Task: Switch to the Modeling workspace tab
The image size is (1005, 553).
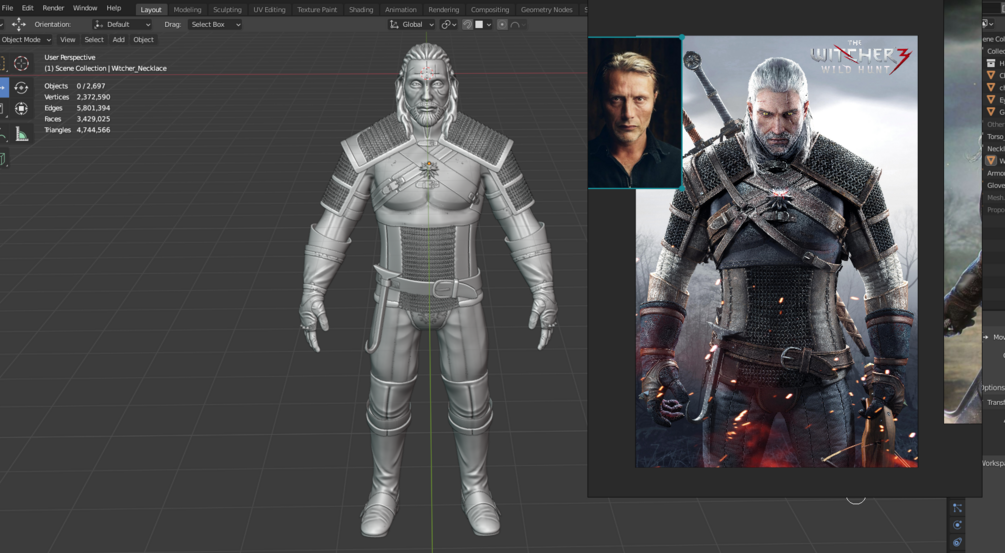Action: tap(187, 10)
